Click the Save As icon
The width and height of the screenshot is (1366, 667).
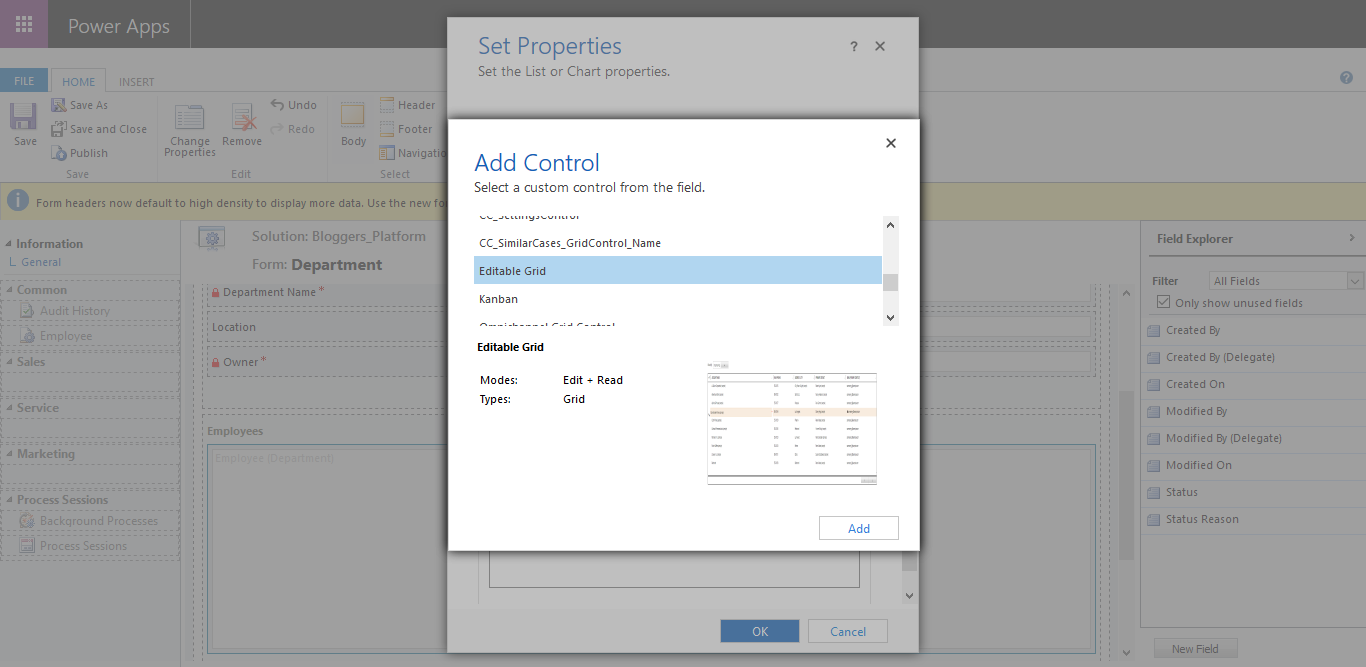(x=59, y=105)
